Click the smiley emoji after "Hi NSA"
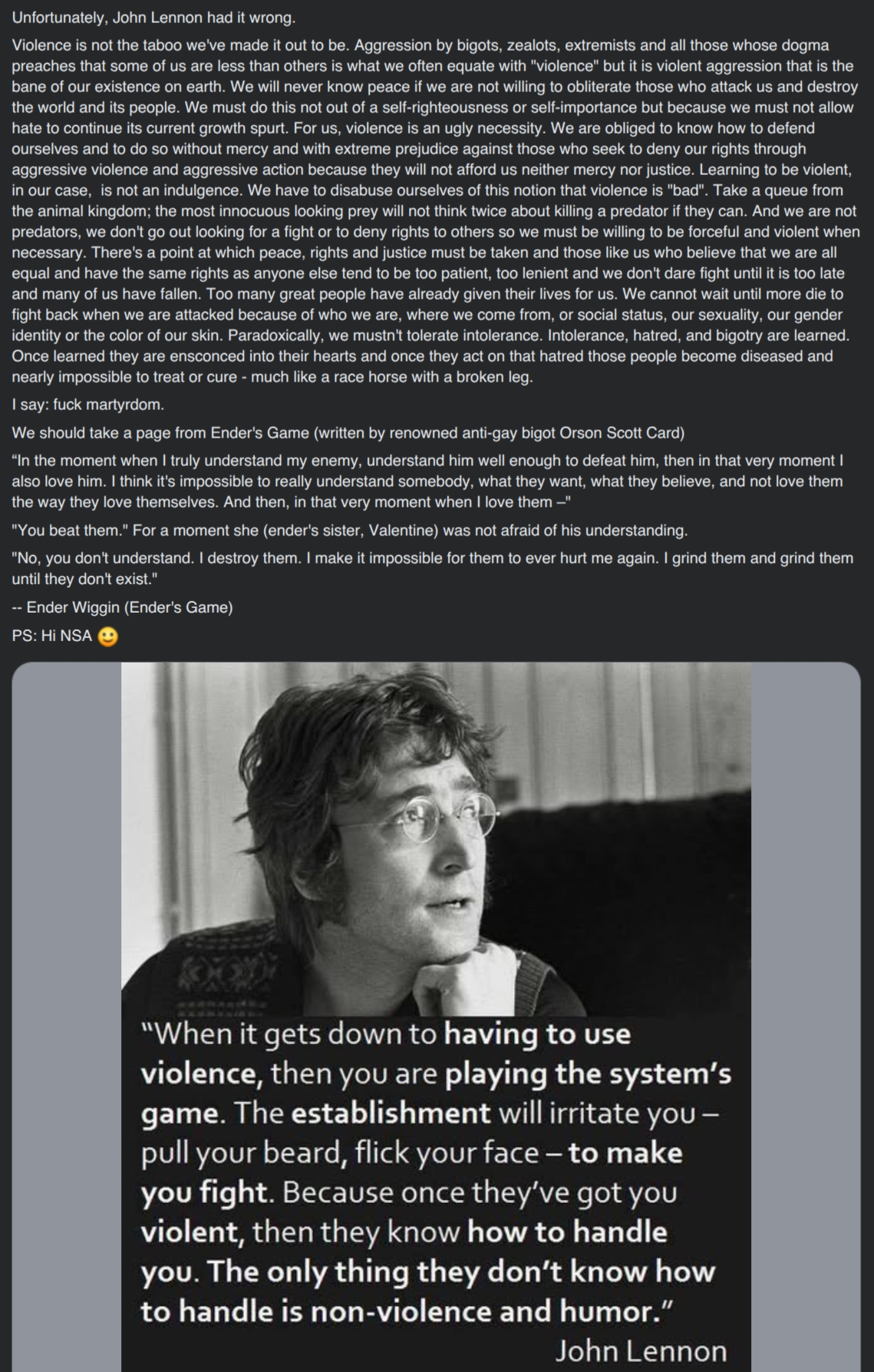The width and height of the screenshot is (874, 1372). [108, 636]
